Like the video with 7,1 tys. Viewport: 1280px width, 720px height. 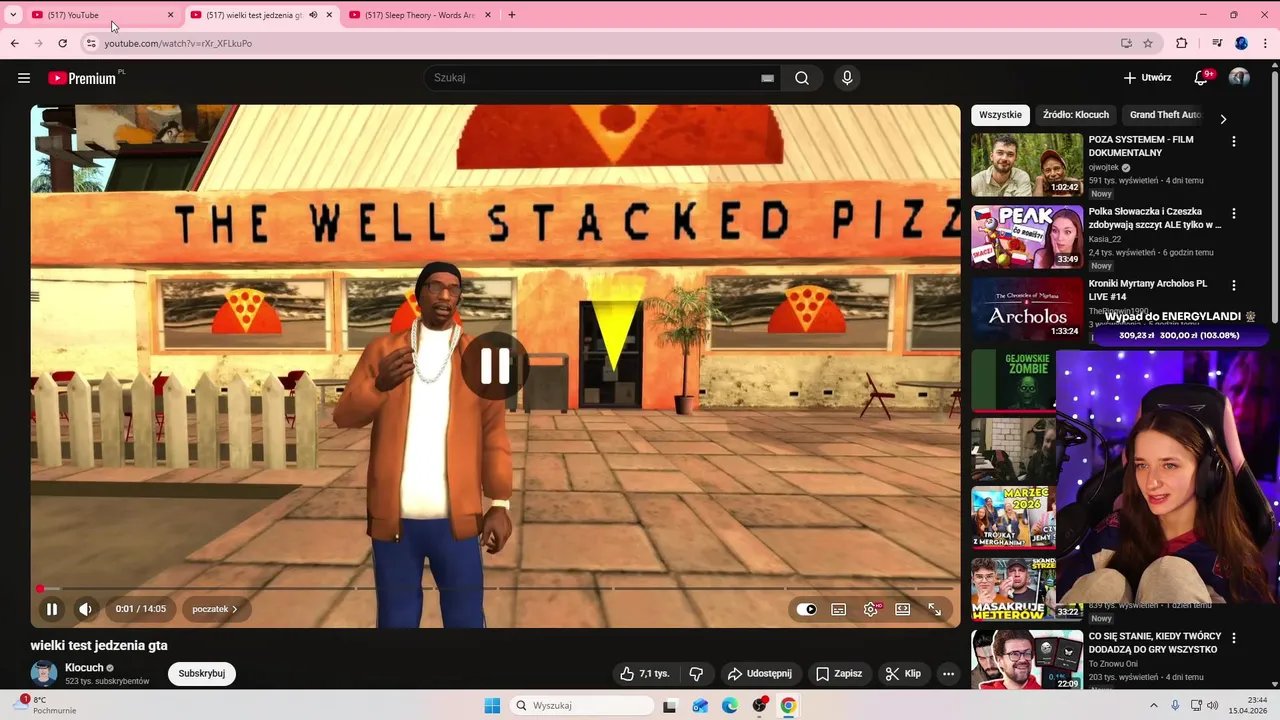645,674
